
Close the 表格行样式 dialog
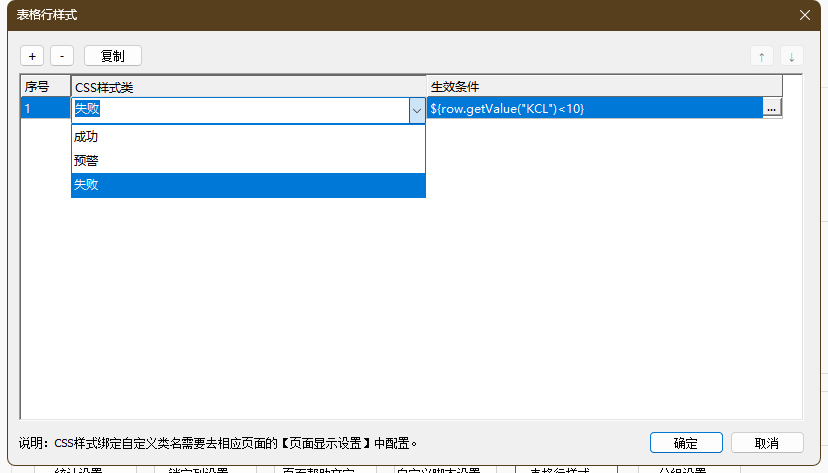tap(805, 15)
